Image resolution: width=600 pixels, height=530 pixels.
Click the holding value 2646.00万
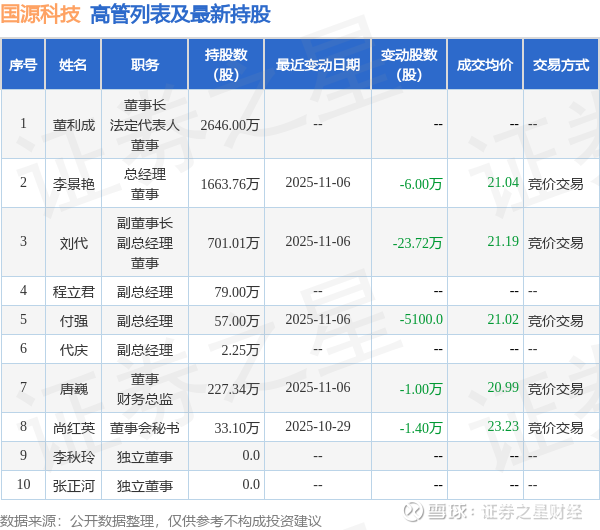(x=230, y=125)
